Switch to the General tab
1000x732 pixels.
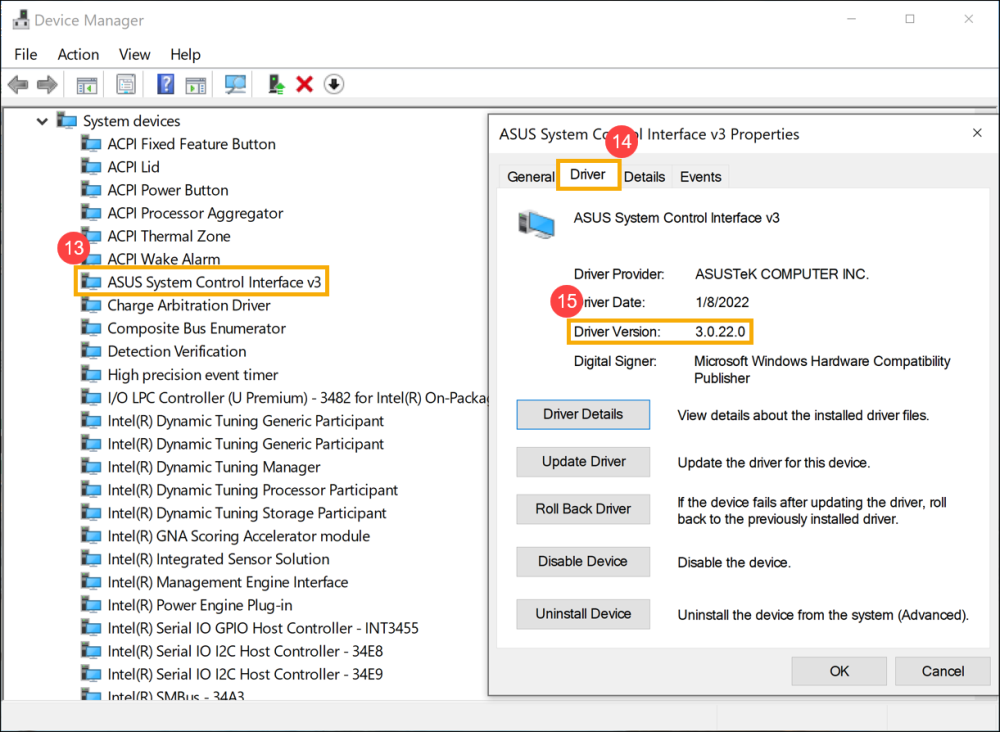point(531,177)
